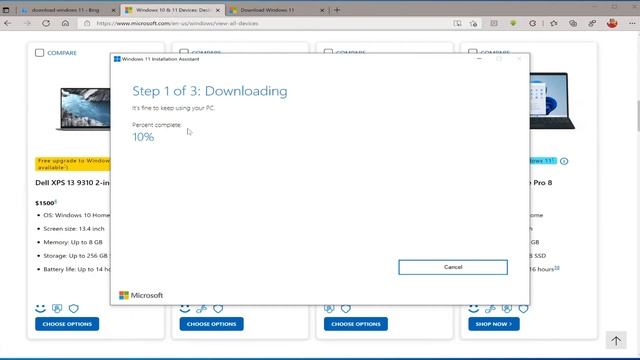Open the Dell XPS 13 9310 2-in product title

pos(72,182)
